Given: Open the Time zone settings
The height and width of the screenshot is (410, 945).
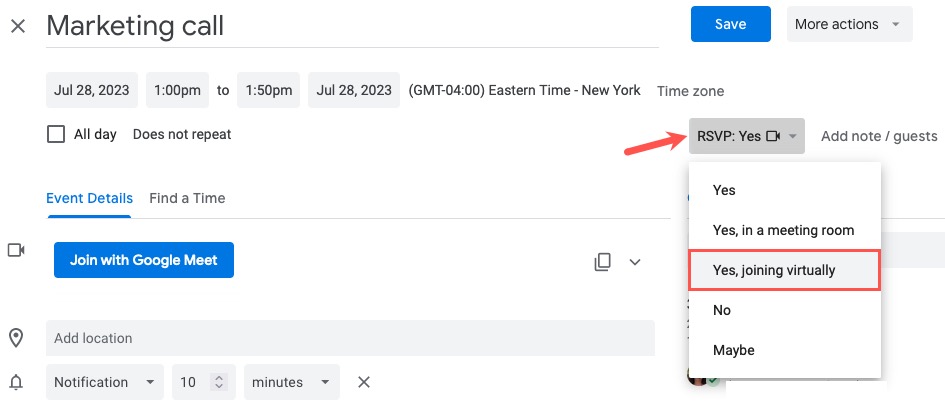Looking at the screenshot, I should point(690,91).
